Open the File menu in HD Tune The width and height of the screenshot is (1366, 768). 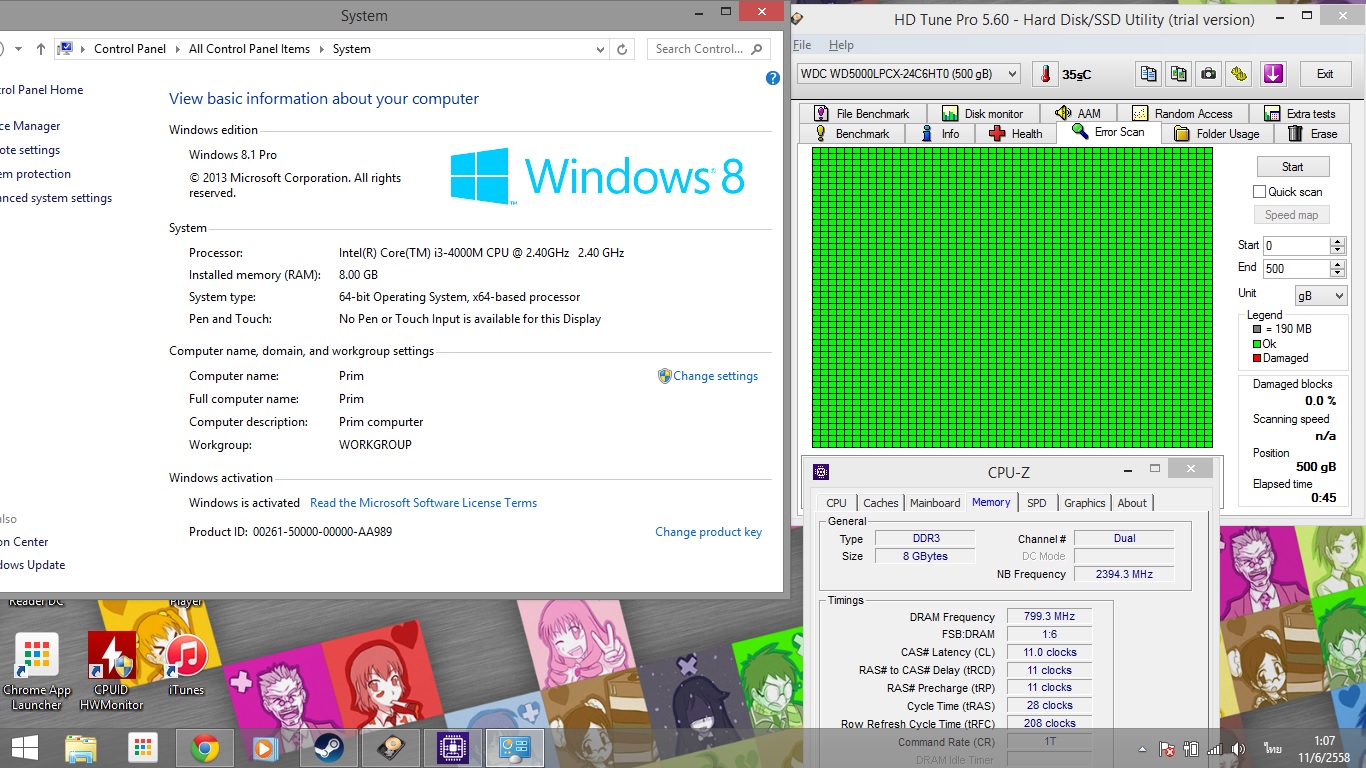(x=802, y=45)
